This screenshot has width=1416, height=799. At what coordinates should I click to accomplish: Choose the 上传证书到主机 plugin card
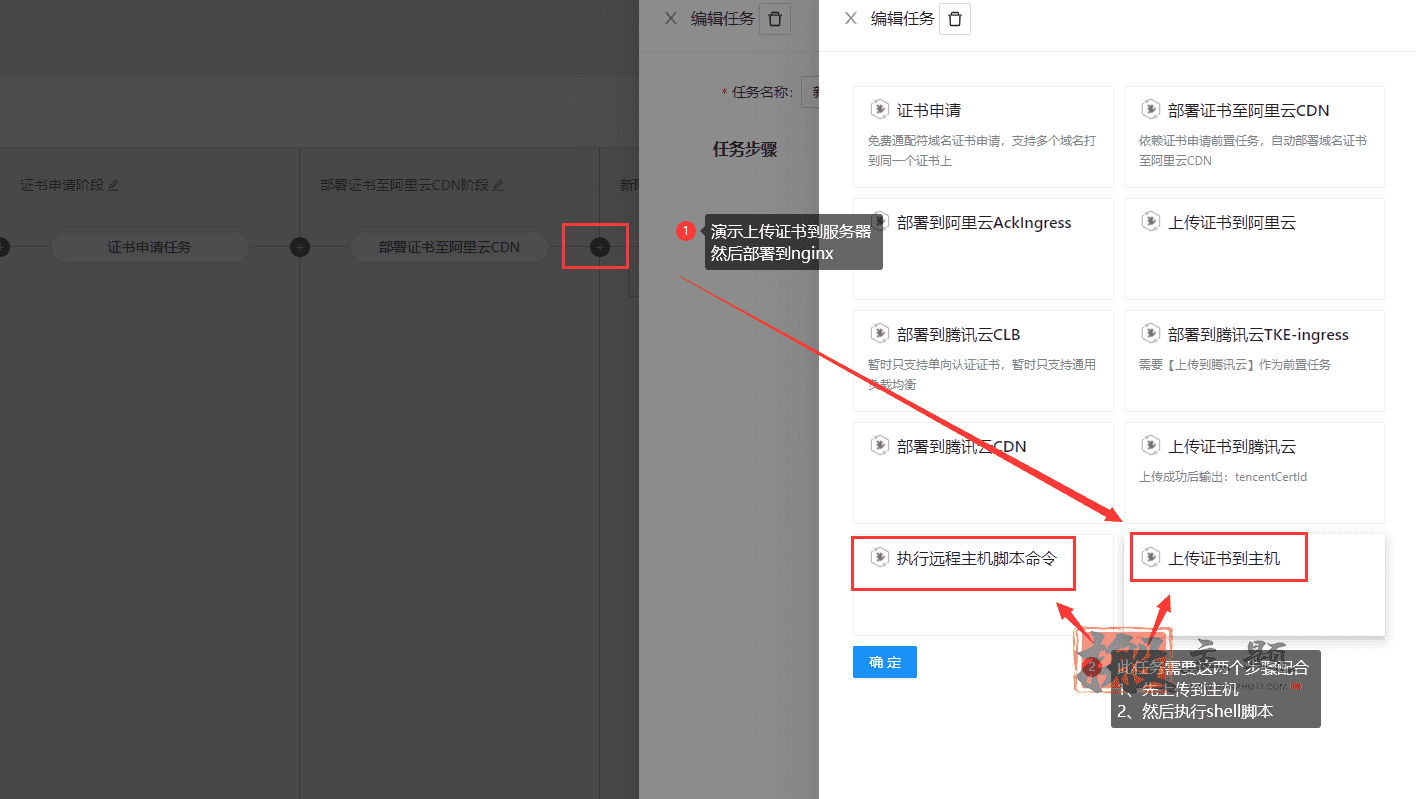(1254, 584)
